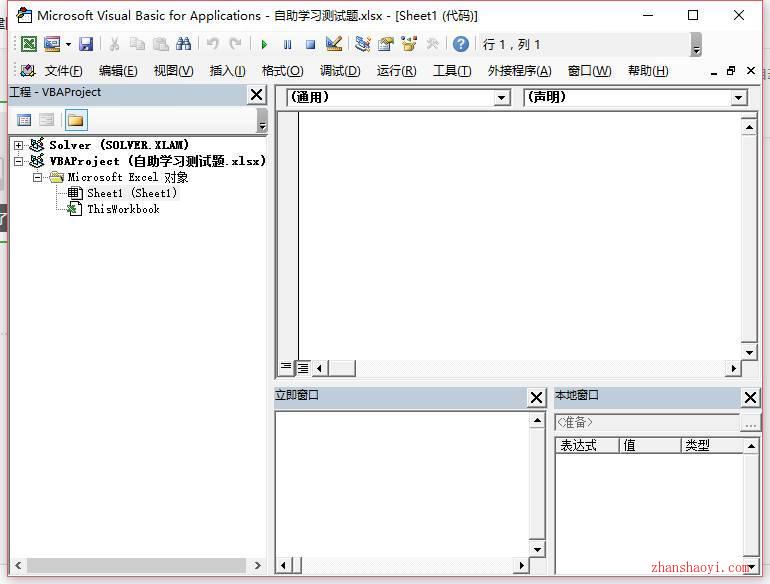Viewport: 770px width, 584px height.
Task: Open the 编辑(E) menu
Action: 118,71
